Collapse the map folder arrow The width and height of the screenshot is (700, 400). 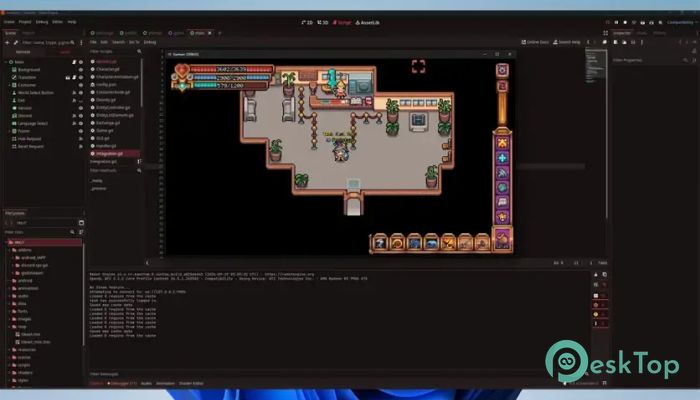click(x=10, y=327)
